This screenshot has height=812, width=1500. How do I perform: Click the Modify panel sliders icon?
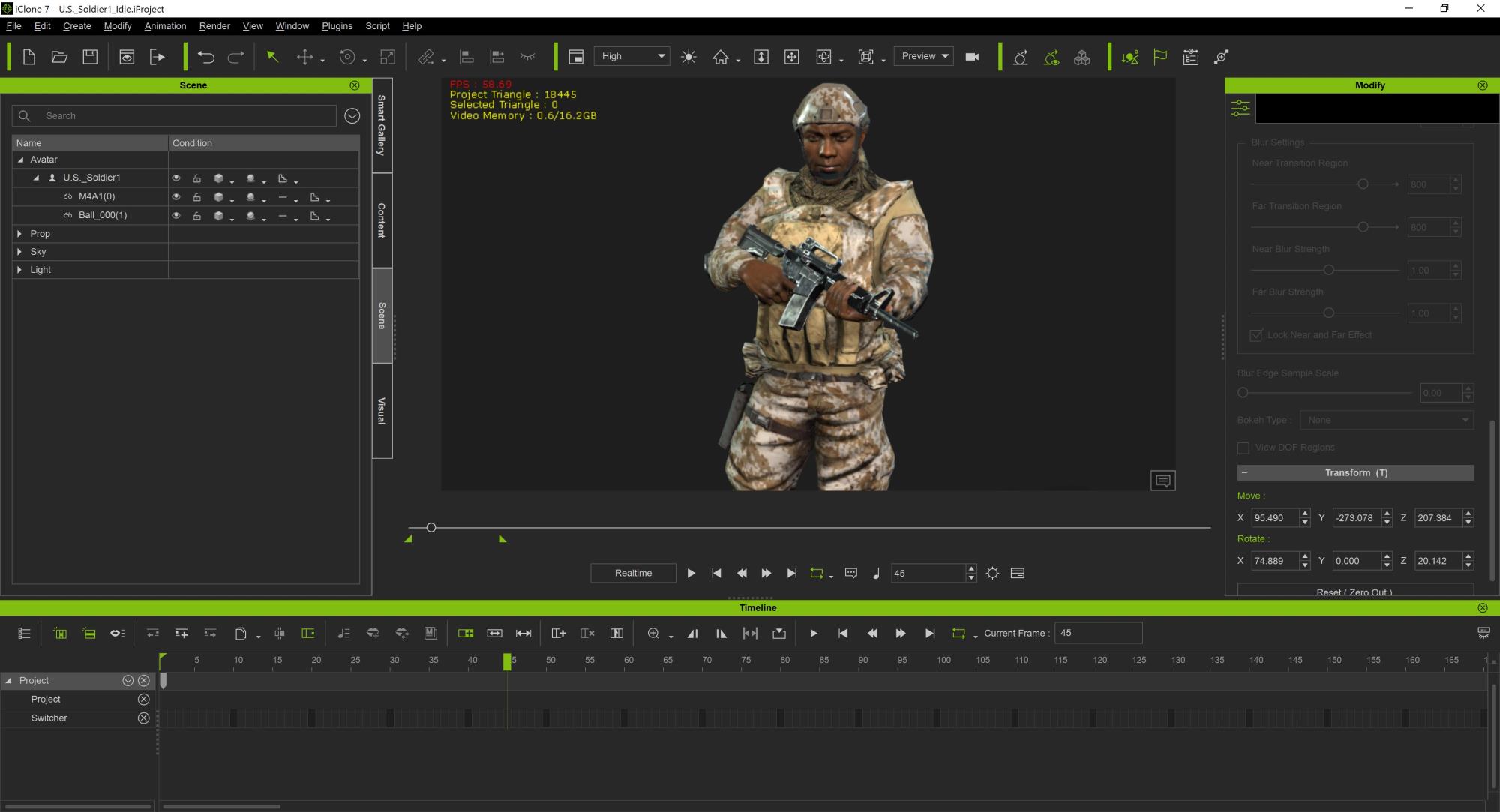[x=1240, y=109]
